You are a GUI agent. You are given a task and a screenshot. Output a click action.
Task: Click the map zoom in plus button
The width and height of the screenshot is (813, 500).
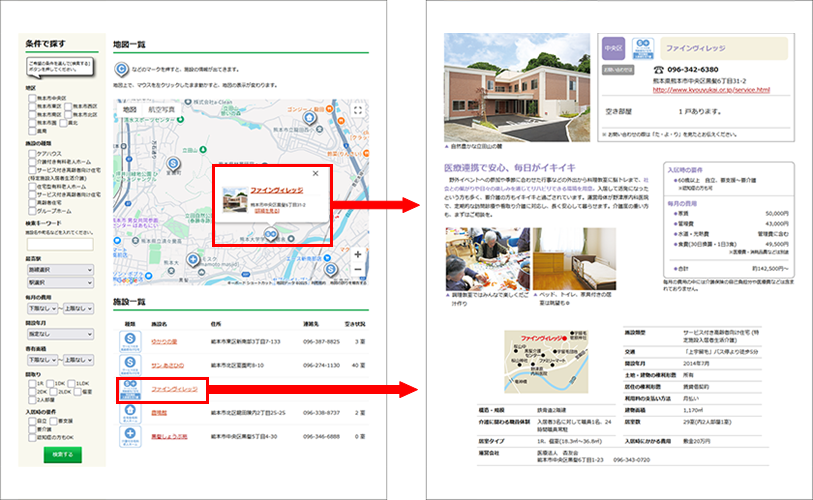[x=357, y=254]
